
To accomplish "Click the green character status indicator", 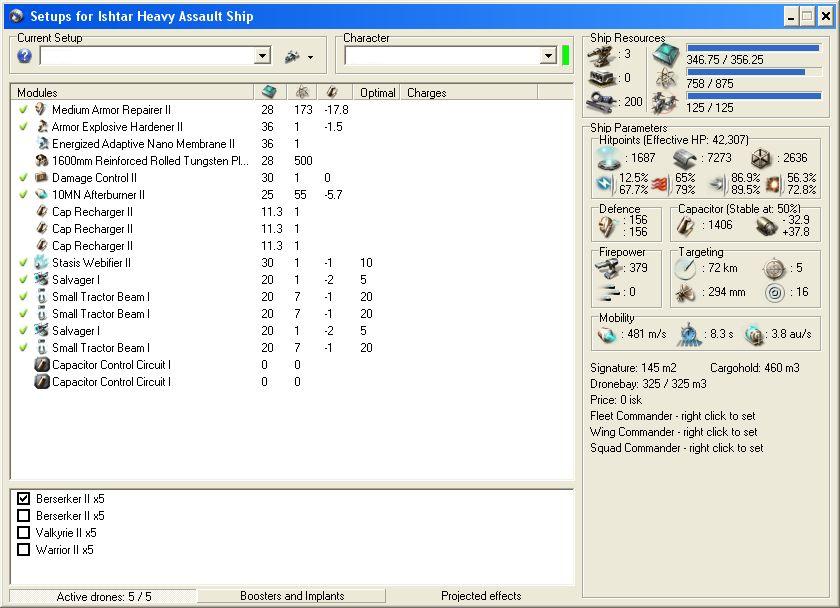I will pos(565,56).
